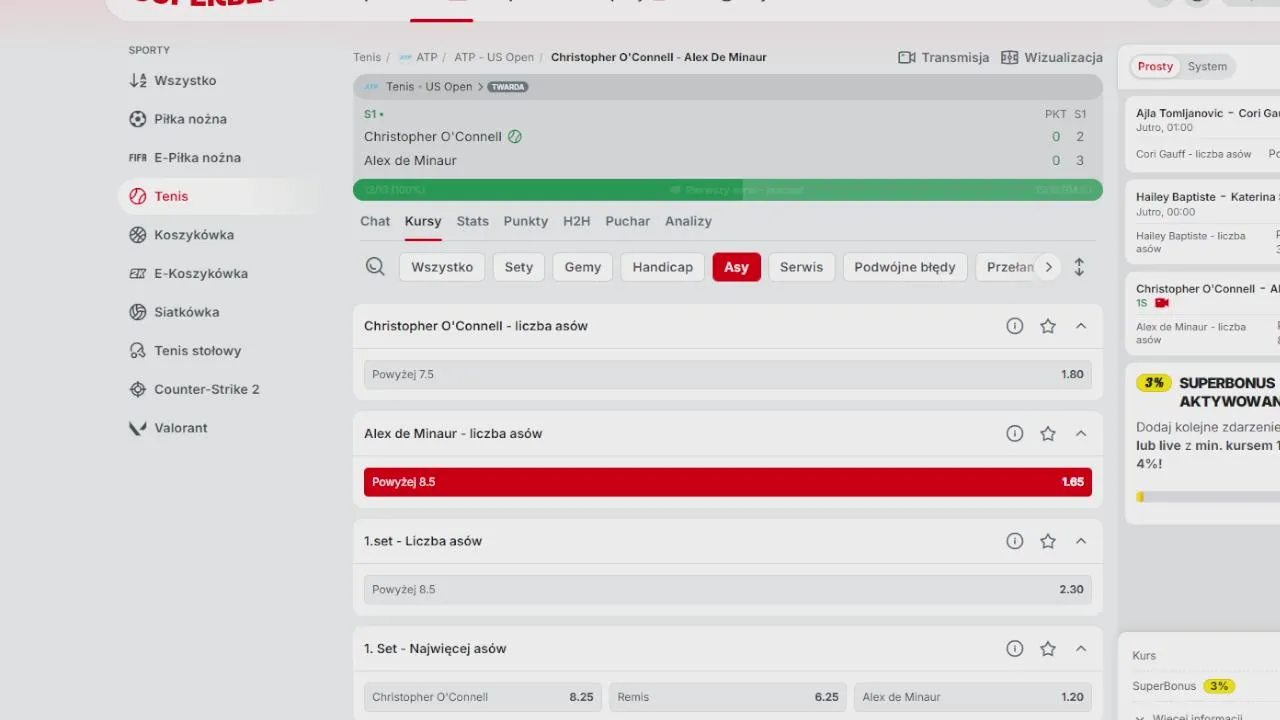The width and height of the screenshot is (1280, 720).
Task: Switch betslip to Prosty mode
Action: 1155,67
